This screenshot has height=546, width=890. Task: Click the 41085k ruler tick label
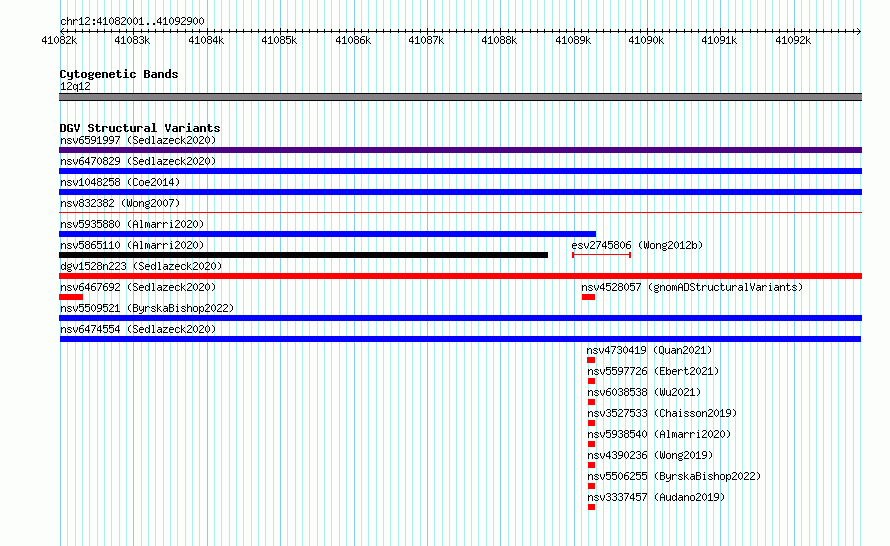pyautogui.click(x=279, y=40)
